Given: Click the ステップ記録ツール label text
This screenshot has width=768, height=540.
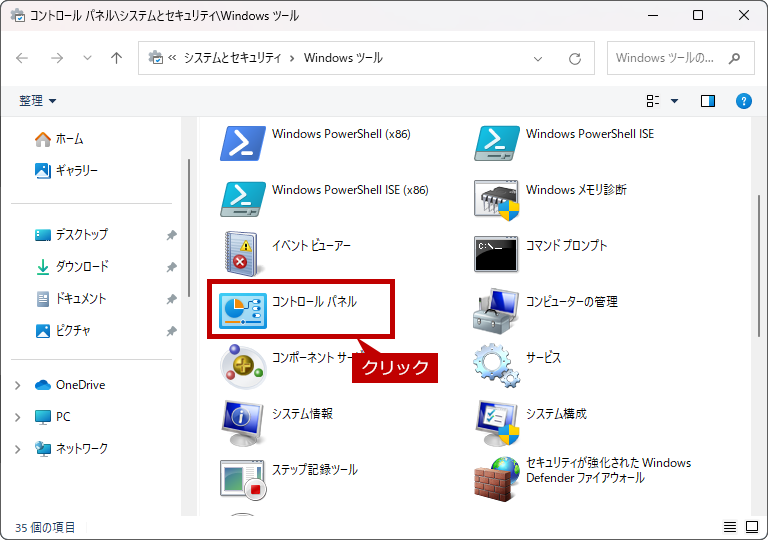Looking at the screenshot, I should point(315,470).
